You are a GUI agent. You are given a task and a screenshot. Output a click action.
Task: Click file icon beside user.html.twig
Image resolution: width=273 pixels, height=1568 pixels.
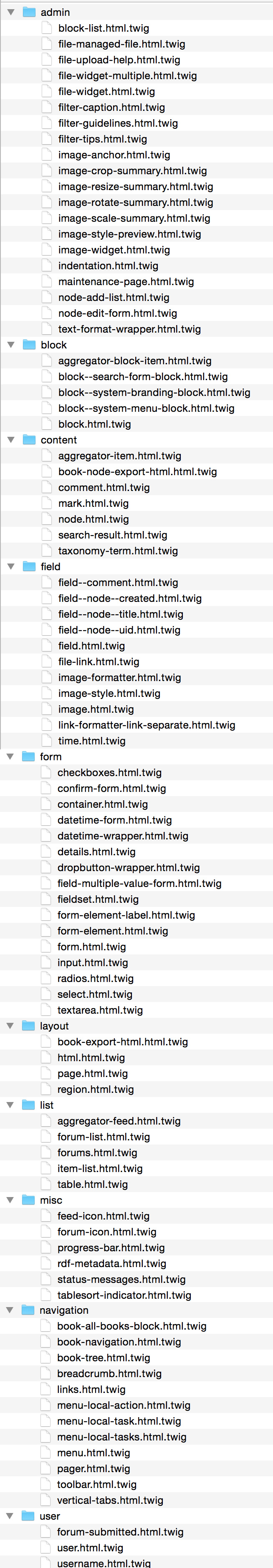(45, 1547)
